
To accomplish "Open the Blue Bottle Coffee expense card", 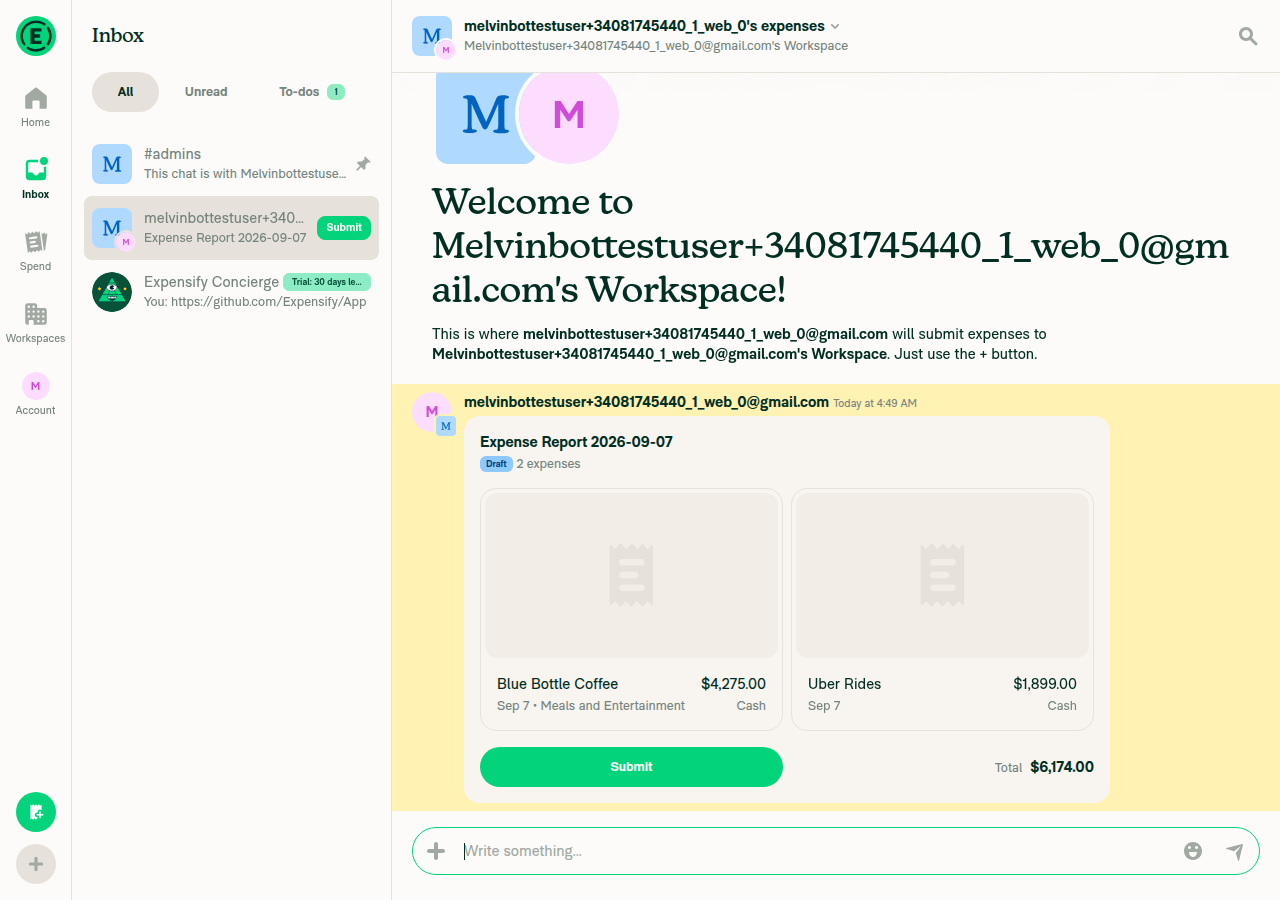I will (x=631, y=609).
